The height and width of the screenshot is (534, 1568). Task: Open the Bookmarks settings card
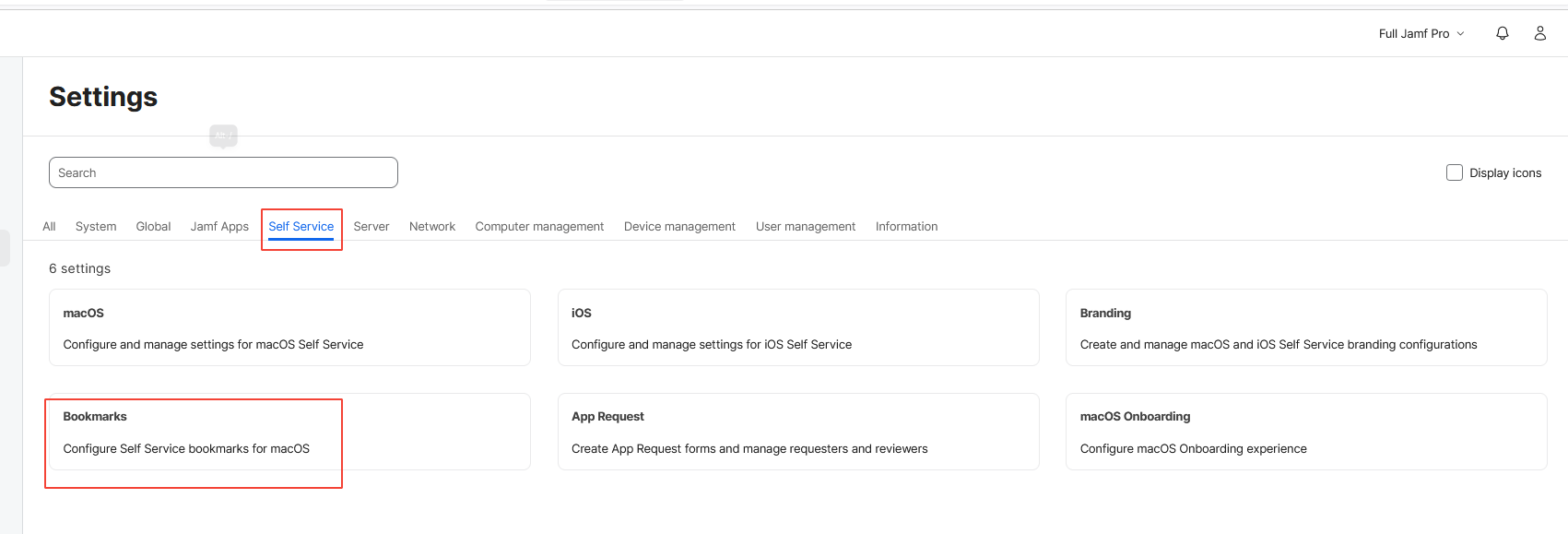click(289, 432)
